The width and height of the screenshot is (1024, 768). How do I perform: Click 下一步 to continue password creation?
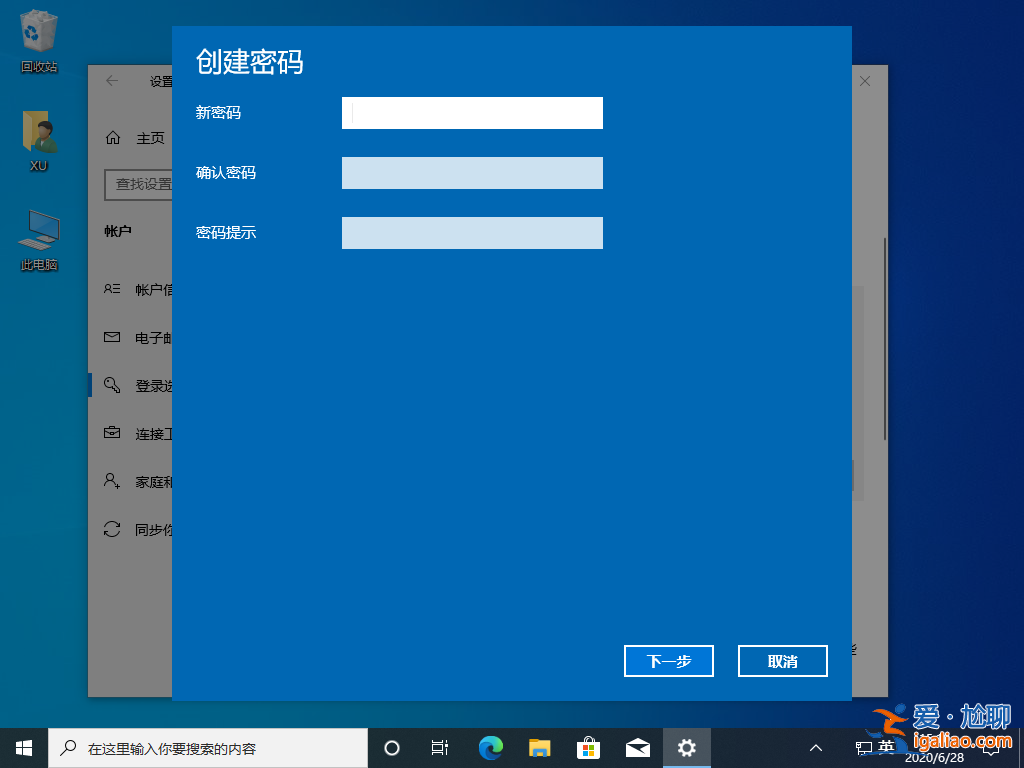(x=668, y=661)
